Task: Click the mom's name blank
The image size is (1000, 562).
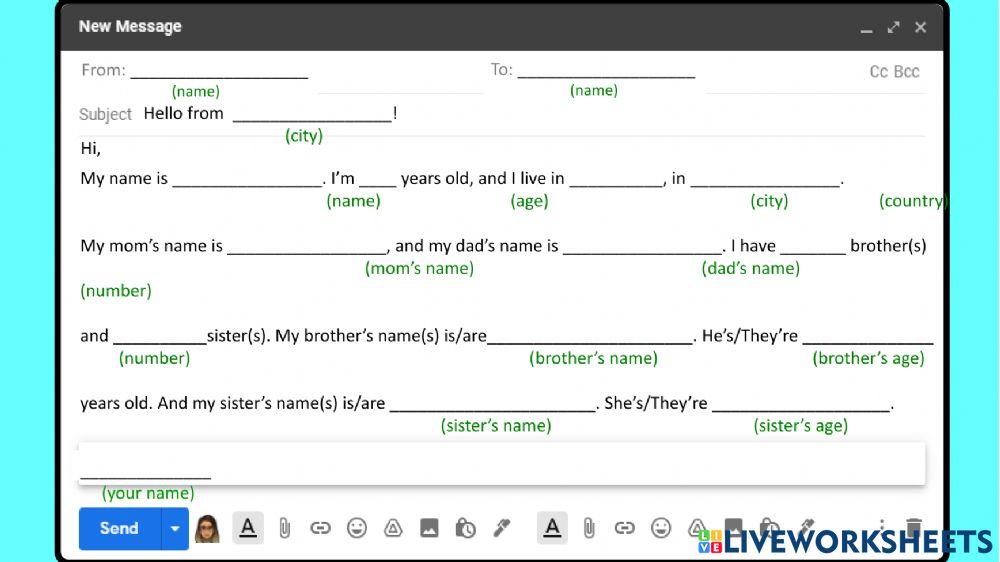Action: 307,247
